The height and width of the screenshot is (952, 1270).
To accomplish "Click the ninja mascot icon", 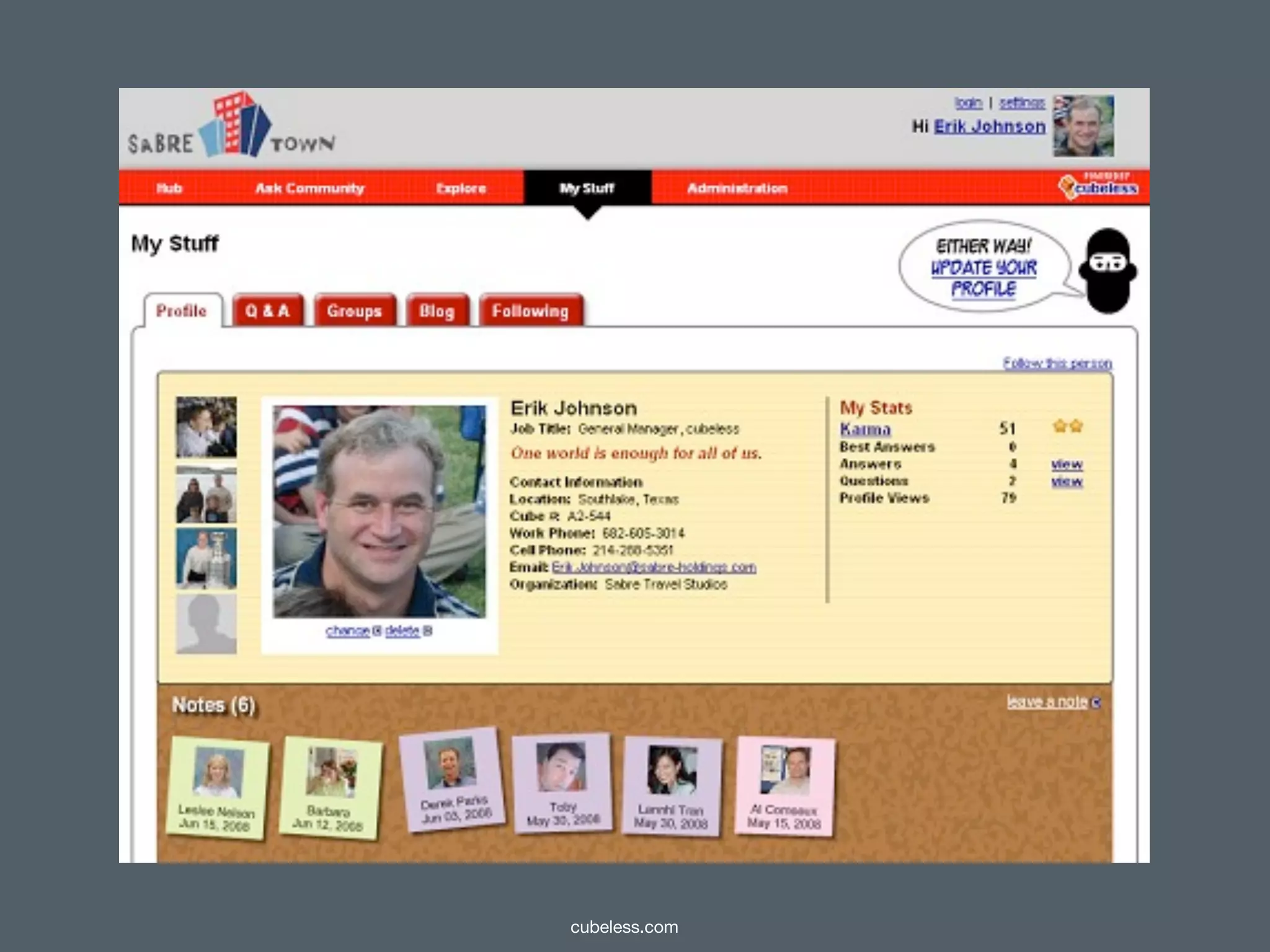I will [1108, 270].
